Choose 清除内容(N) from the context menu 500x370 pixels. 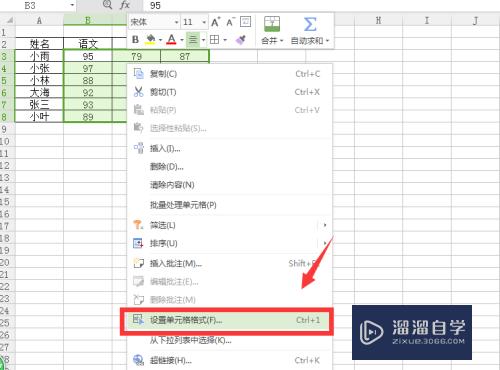pyautogui.click(x=230, y=184)
